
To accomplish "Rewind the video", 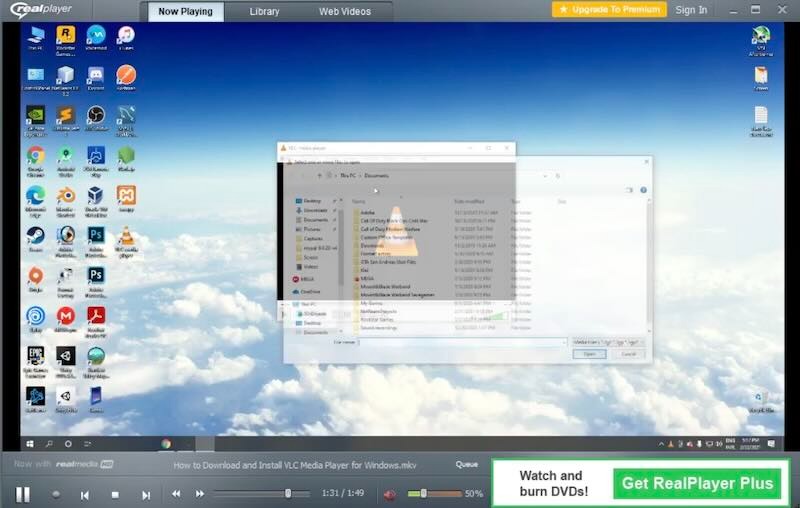I will (x=176, y=494).
